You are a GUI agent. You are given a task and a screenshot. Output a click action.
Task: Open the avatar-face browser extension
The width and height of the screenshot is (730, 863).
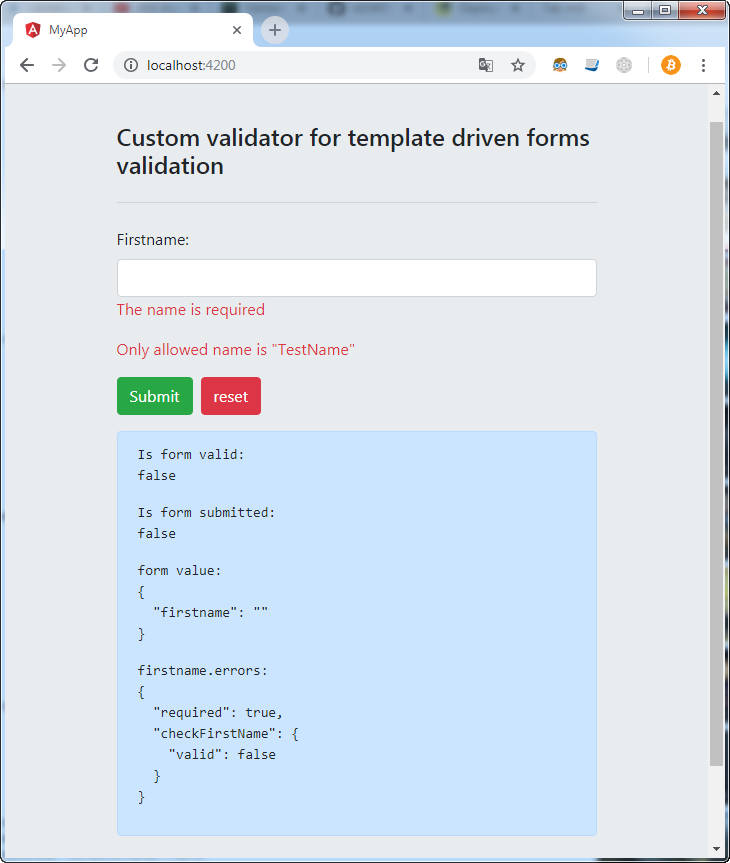click(560, 65)
